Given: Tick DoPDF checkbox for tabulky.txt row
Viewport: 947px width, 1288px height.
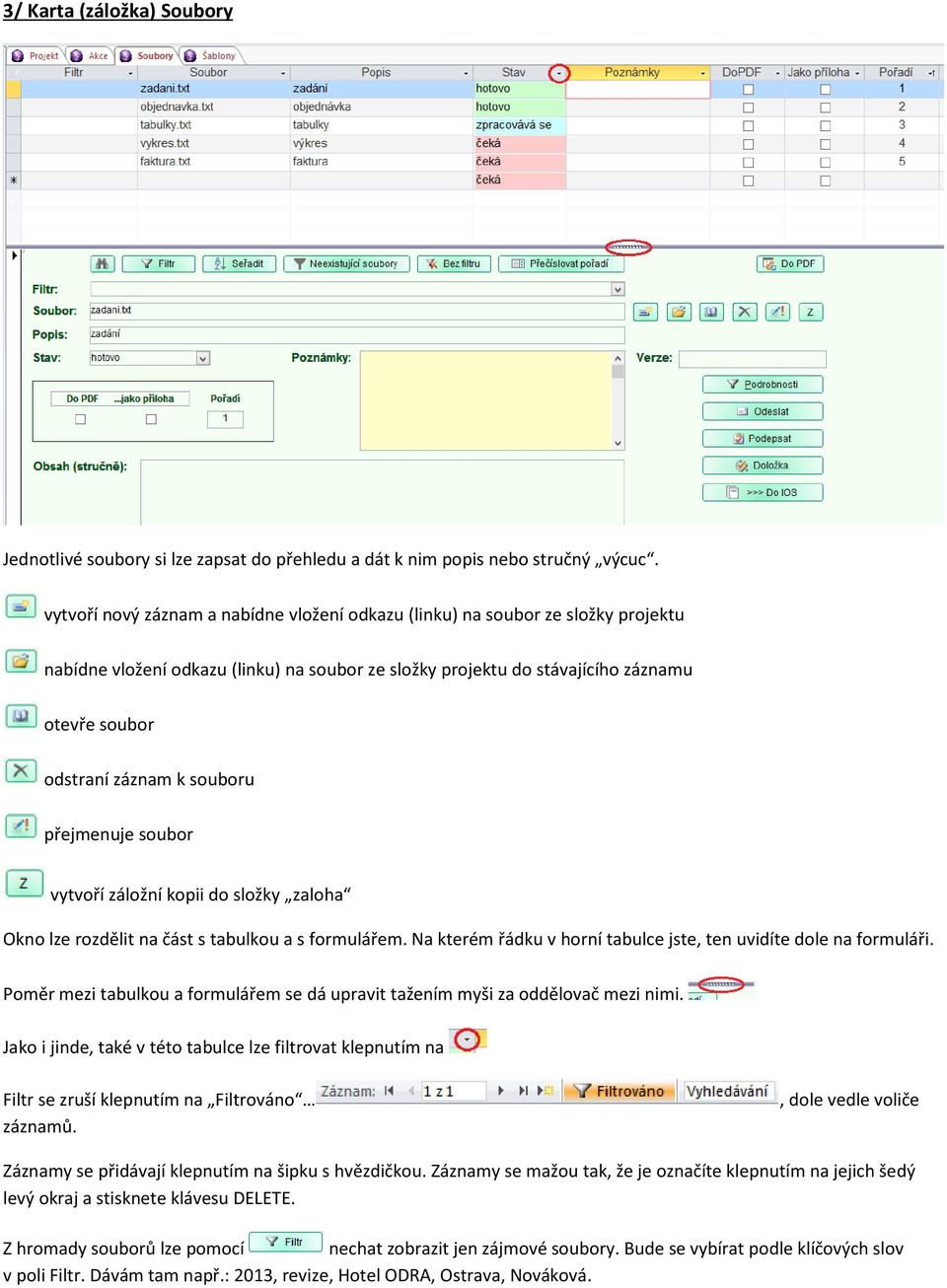Looking at the screenshot, I should coord(748,126).
